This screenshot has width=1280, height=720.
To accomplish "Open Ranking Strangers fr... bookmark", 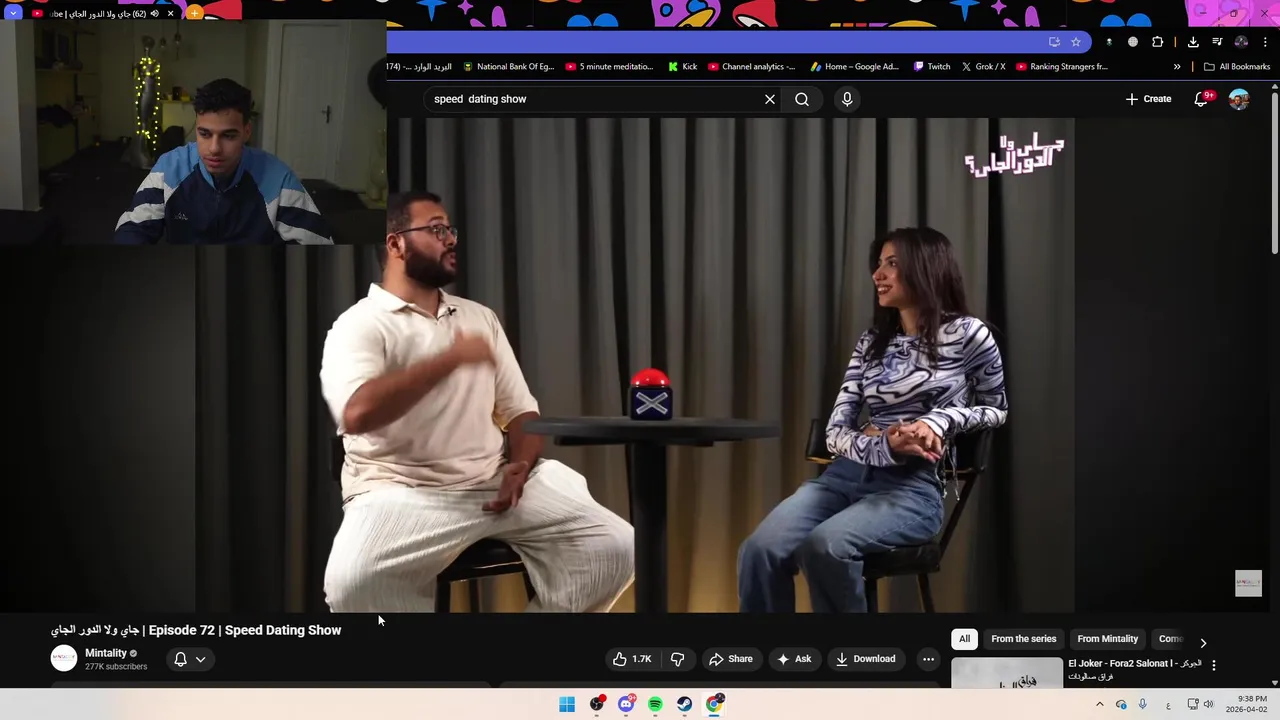I will point(1062,67).
